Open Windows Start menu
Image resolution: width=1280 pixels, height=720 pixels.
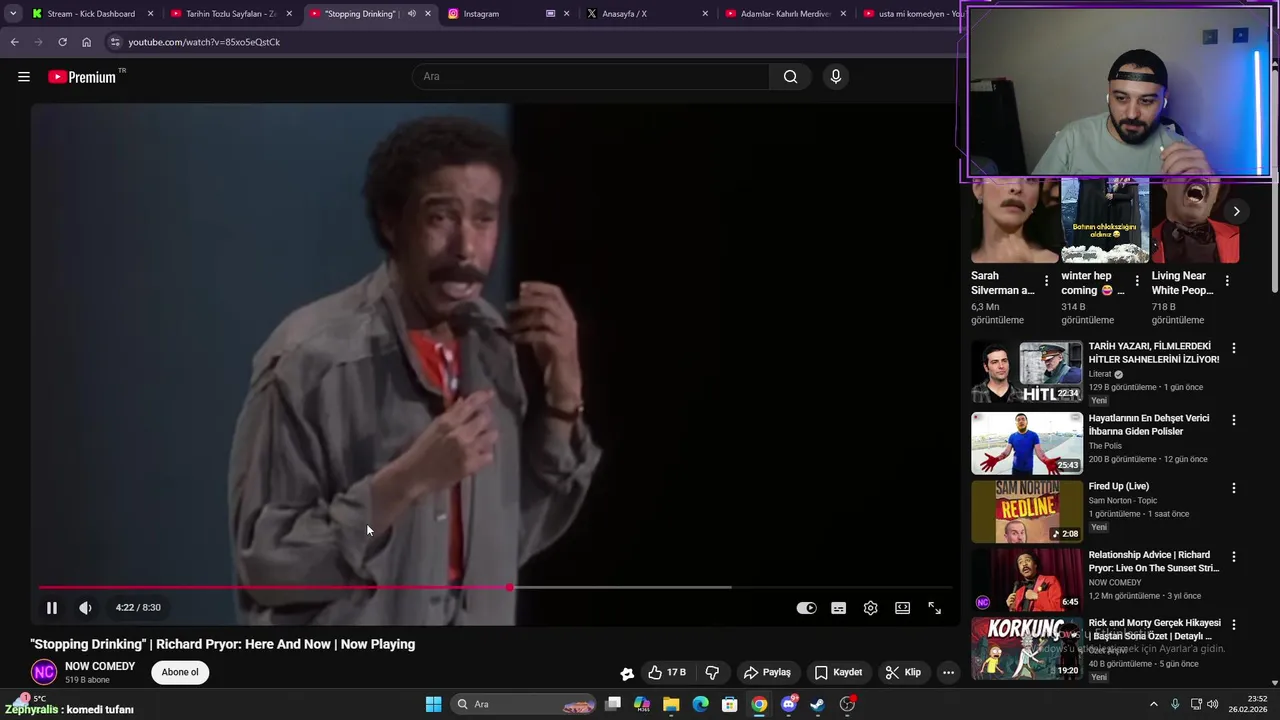tap(433, 704)
